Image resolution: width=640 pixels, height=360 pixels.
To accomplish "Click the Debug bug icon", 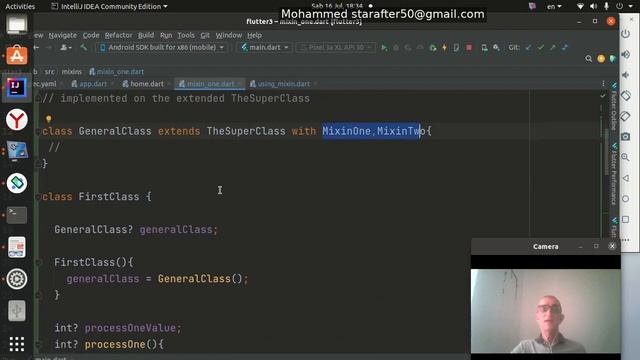I will coord(396,48).
